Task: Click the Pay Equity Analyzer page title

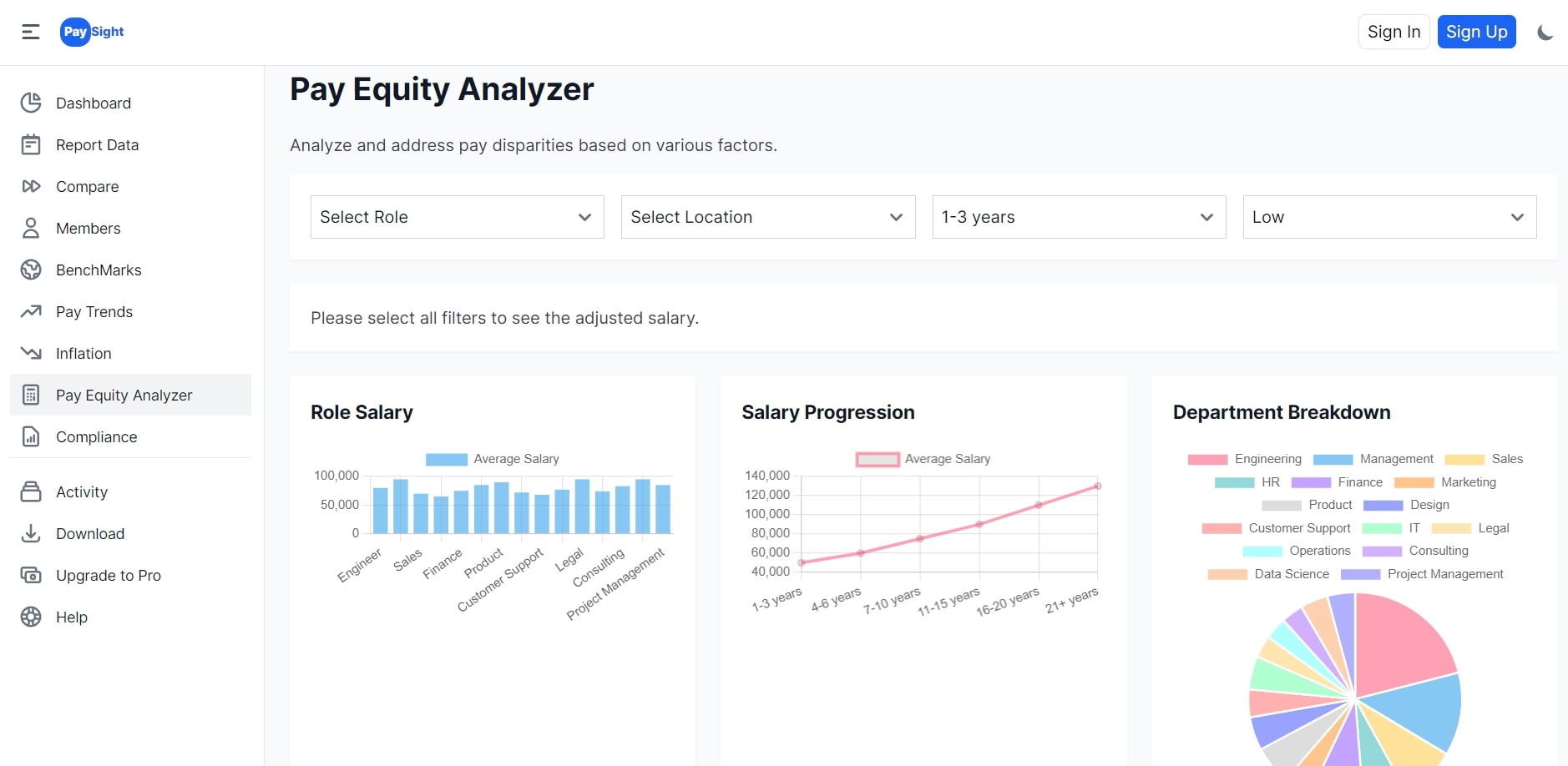Action: tap(442, 89)
